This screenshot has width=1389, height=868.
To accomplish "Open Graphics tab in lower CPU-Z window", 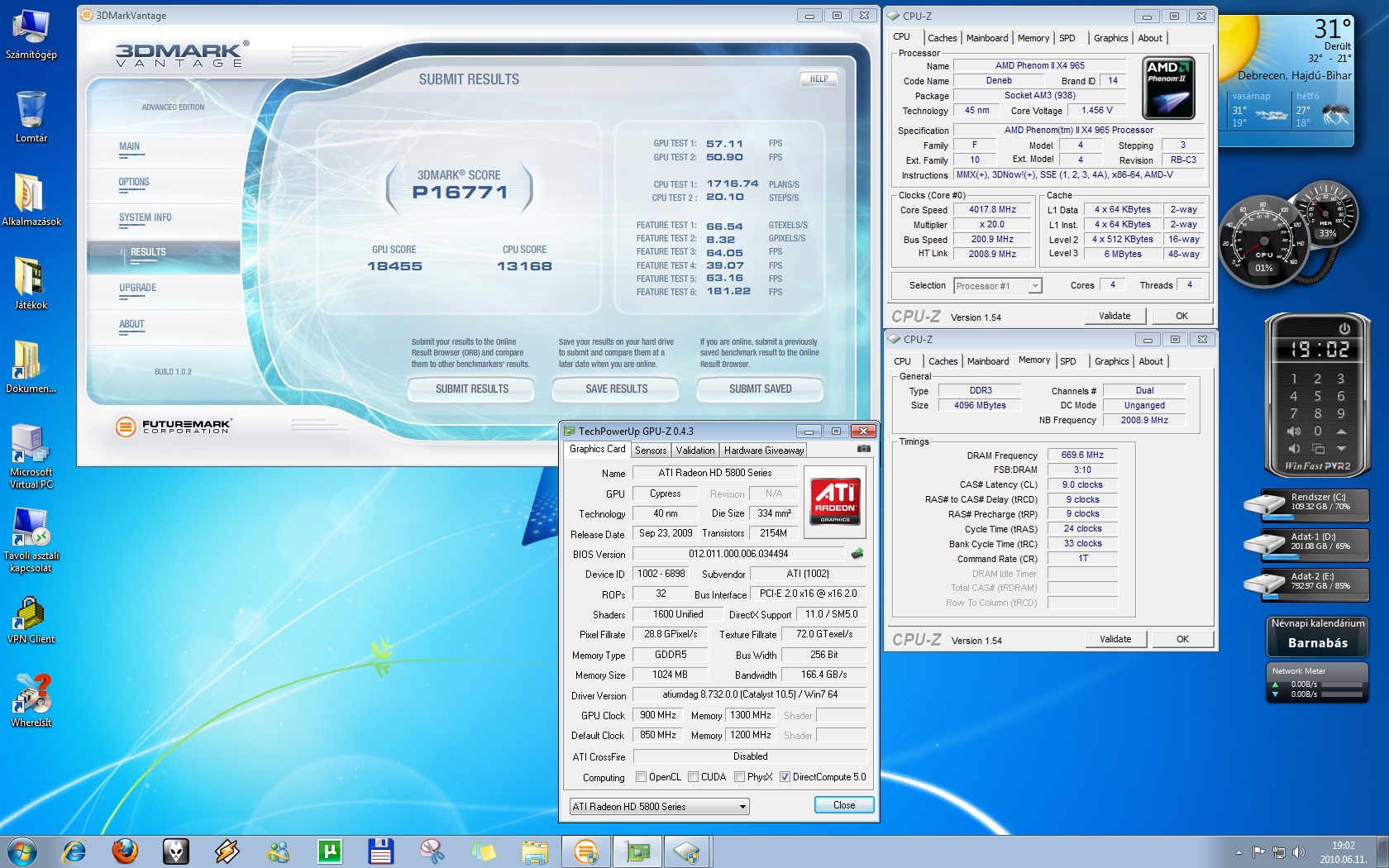I will (1111, 361).
